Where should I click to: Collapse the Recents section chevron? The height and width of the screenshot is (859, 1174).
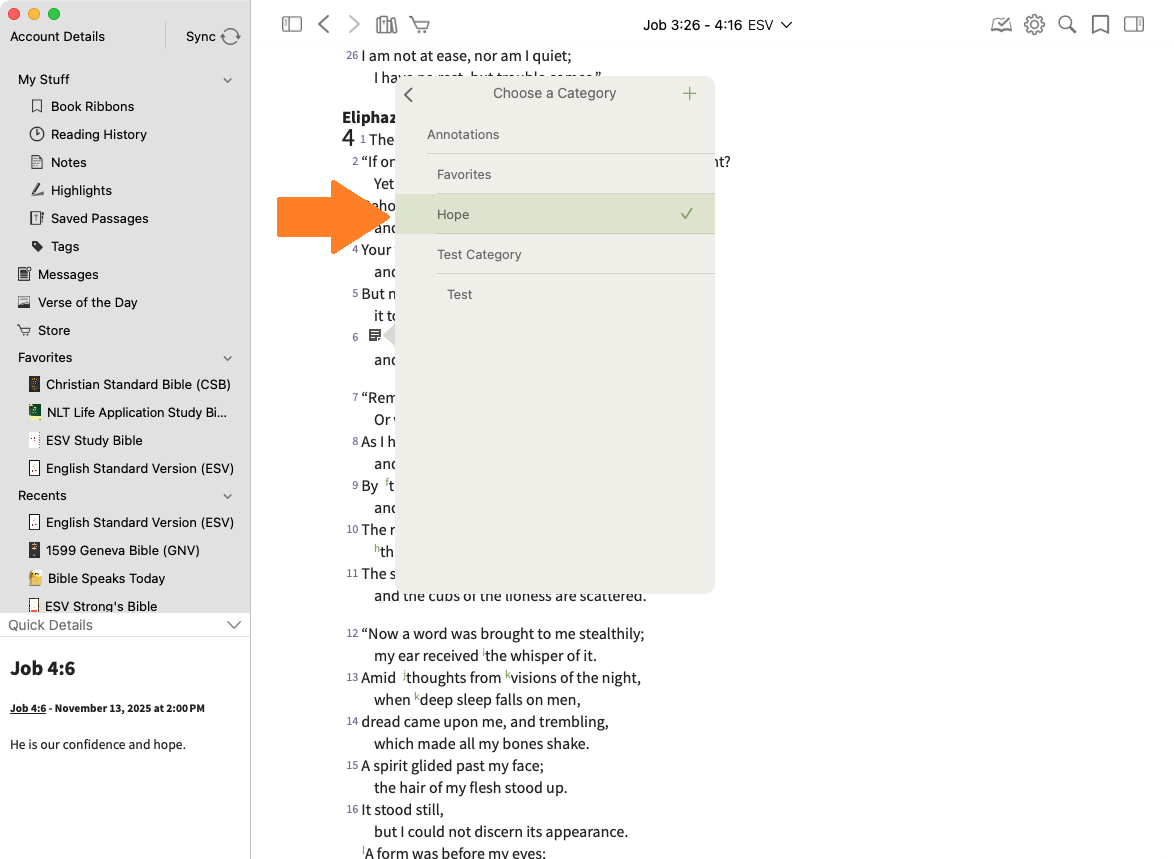(x=228, y=496)
